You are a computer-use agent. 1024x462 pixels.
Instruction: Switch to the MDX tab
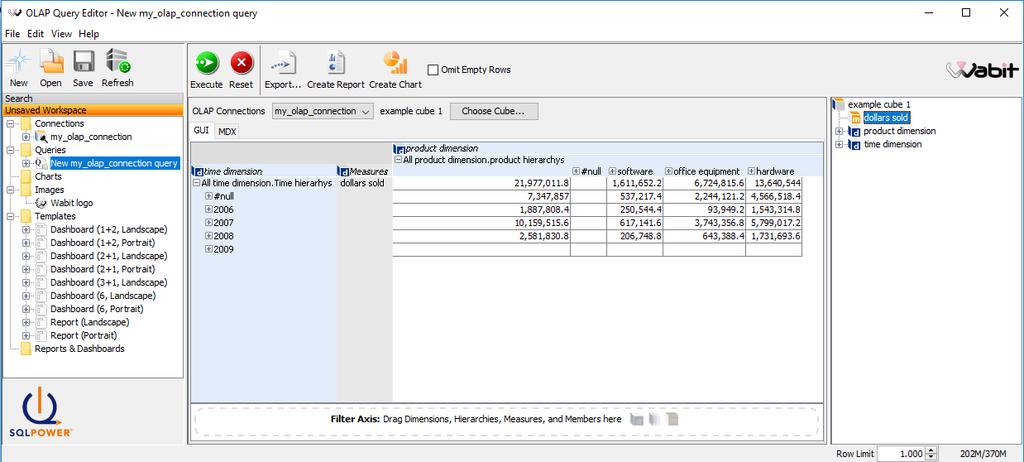click(x=227, y=131)
